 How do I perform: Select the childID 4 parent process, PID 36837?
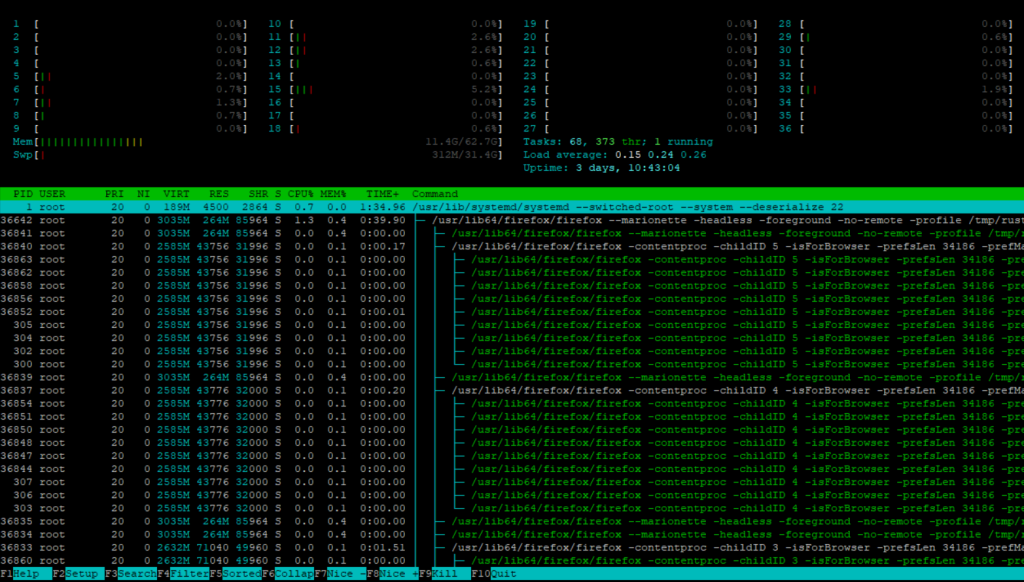pyautogui.click(x=300, y=390)
